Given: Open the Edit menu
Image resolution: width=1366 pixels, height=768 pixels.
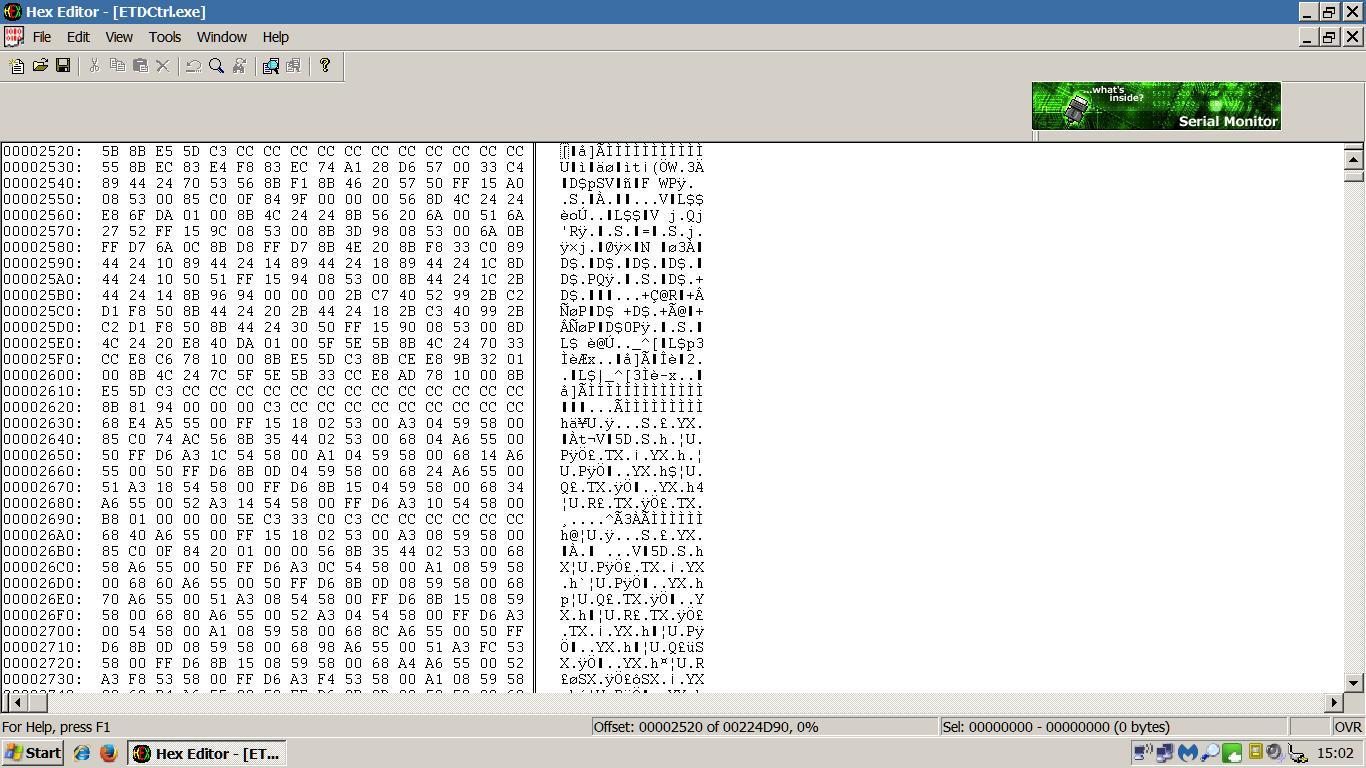Looking at the screenshot, I should (x=78, y=37).
